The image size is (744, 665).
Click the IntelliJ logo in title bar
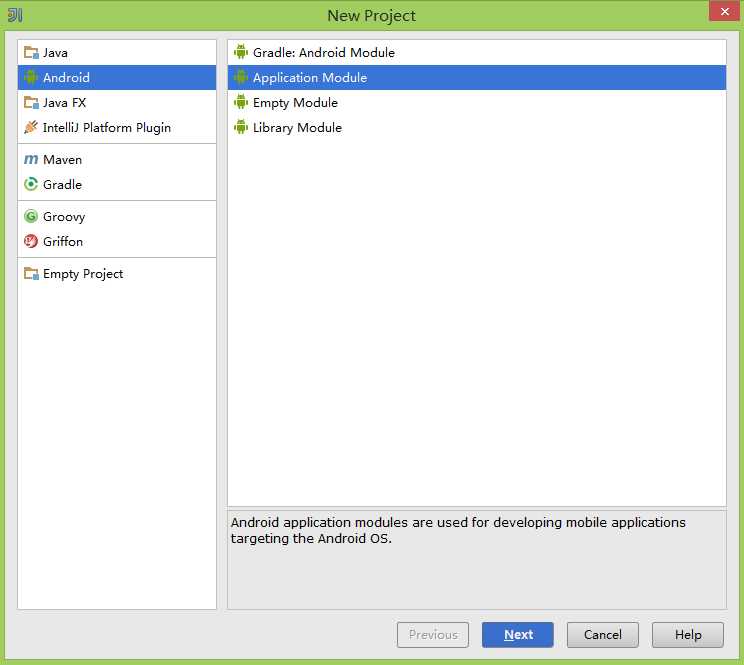(x=15, y=15)
